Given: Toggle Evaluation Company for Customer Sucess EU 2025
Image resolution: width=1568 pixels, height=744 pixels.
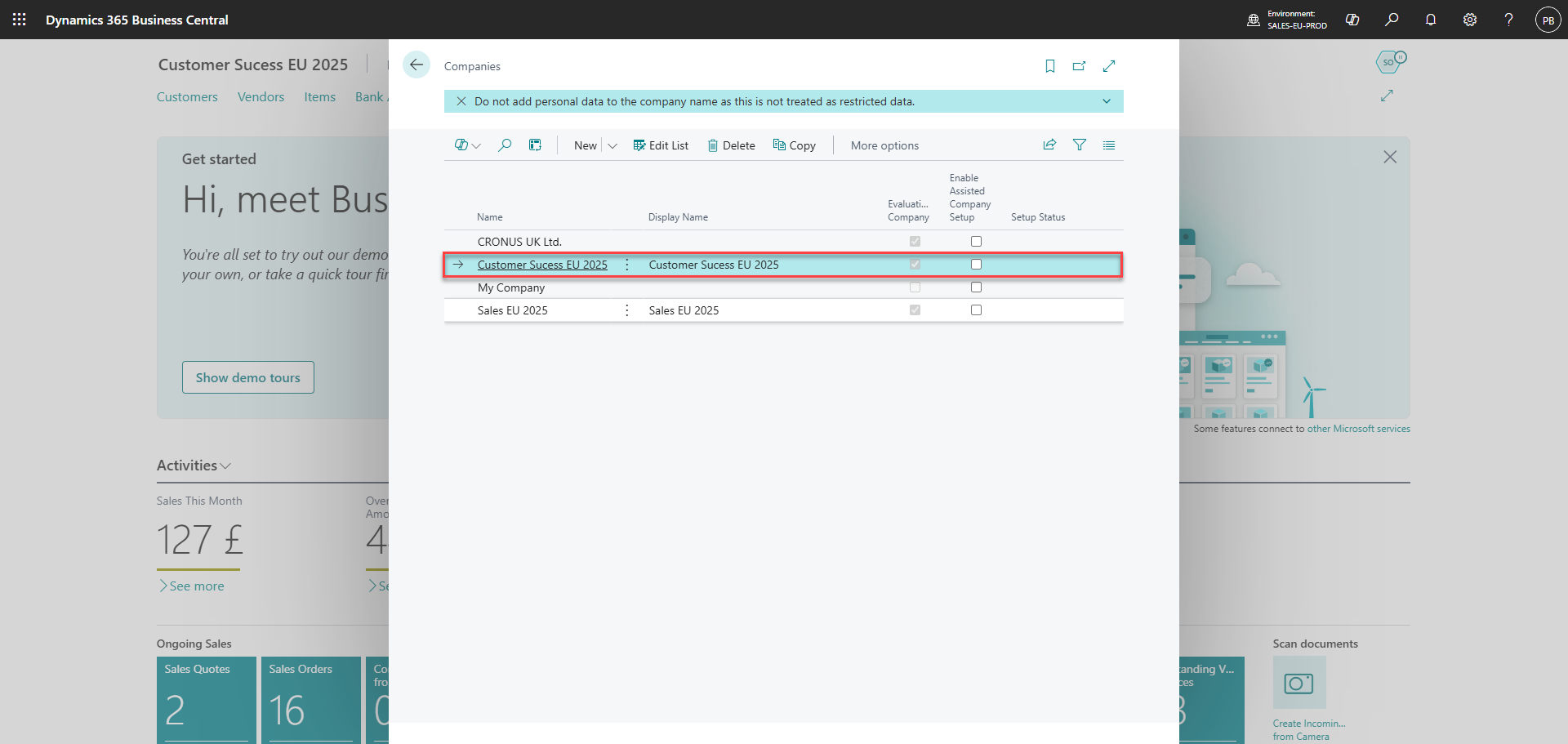Looking at the screenshot, I should pyautogui.click(x=915, y=265).
